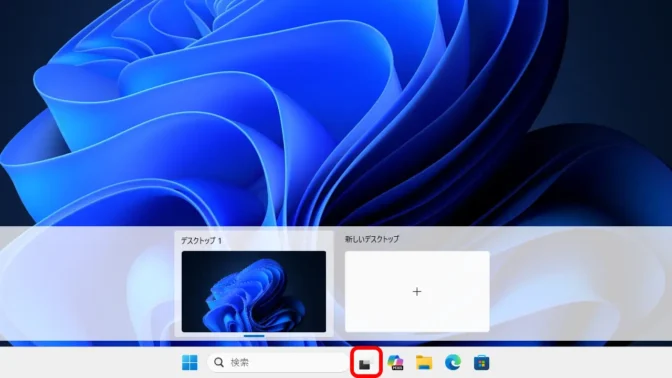Image resolution: width=672 pixels, height=378 pixels.
Task: Open File Explorer from taskbar
Action: coord(424,363)
